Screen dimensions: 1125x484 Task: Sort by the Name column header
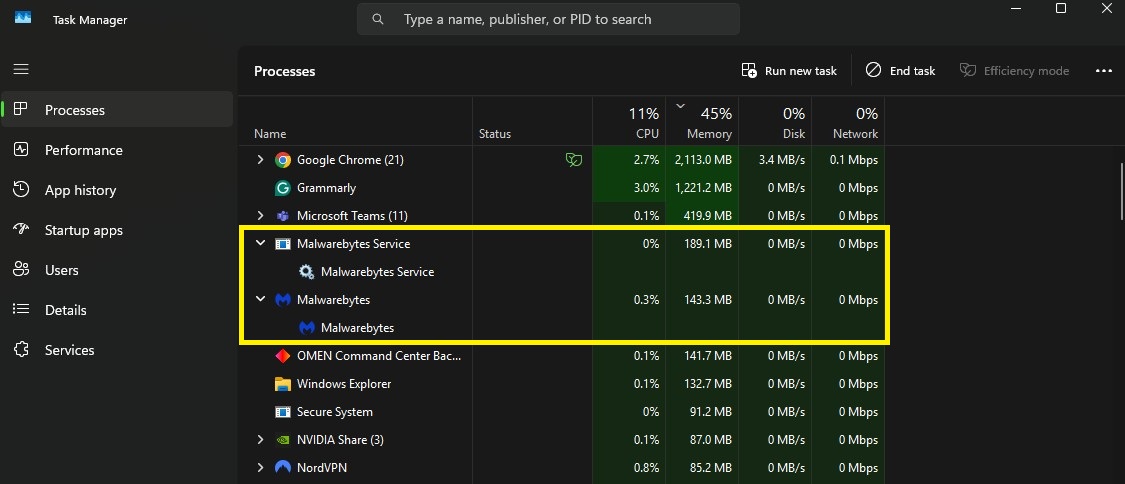click(x=355, y=122)
